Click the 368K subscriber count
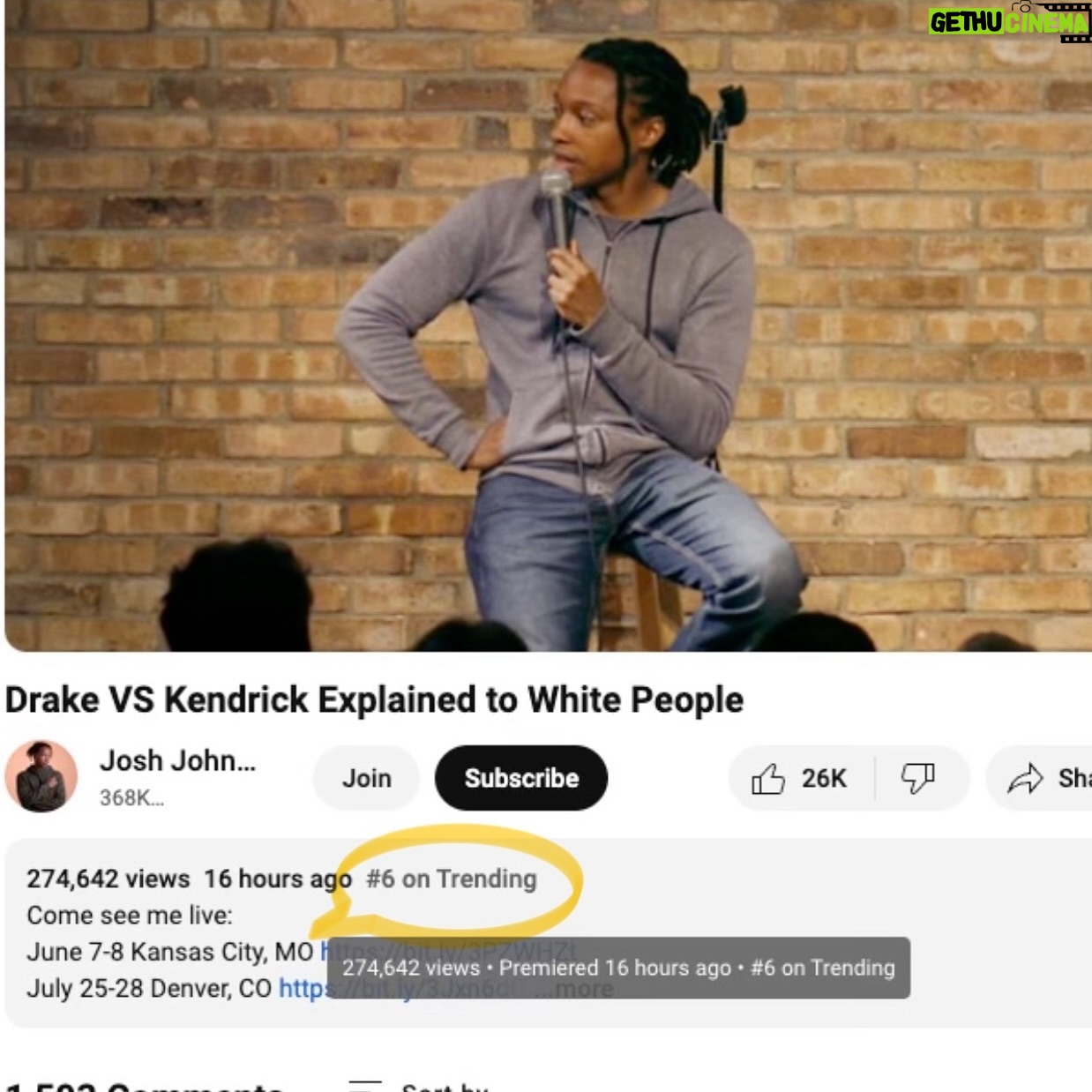Viewport: 1092px width, 1092px height. (131, 798)
